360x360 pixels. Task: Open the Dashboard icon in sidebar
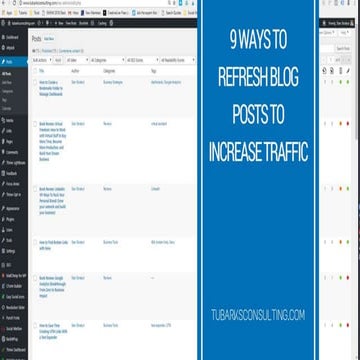(3, 37)
